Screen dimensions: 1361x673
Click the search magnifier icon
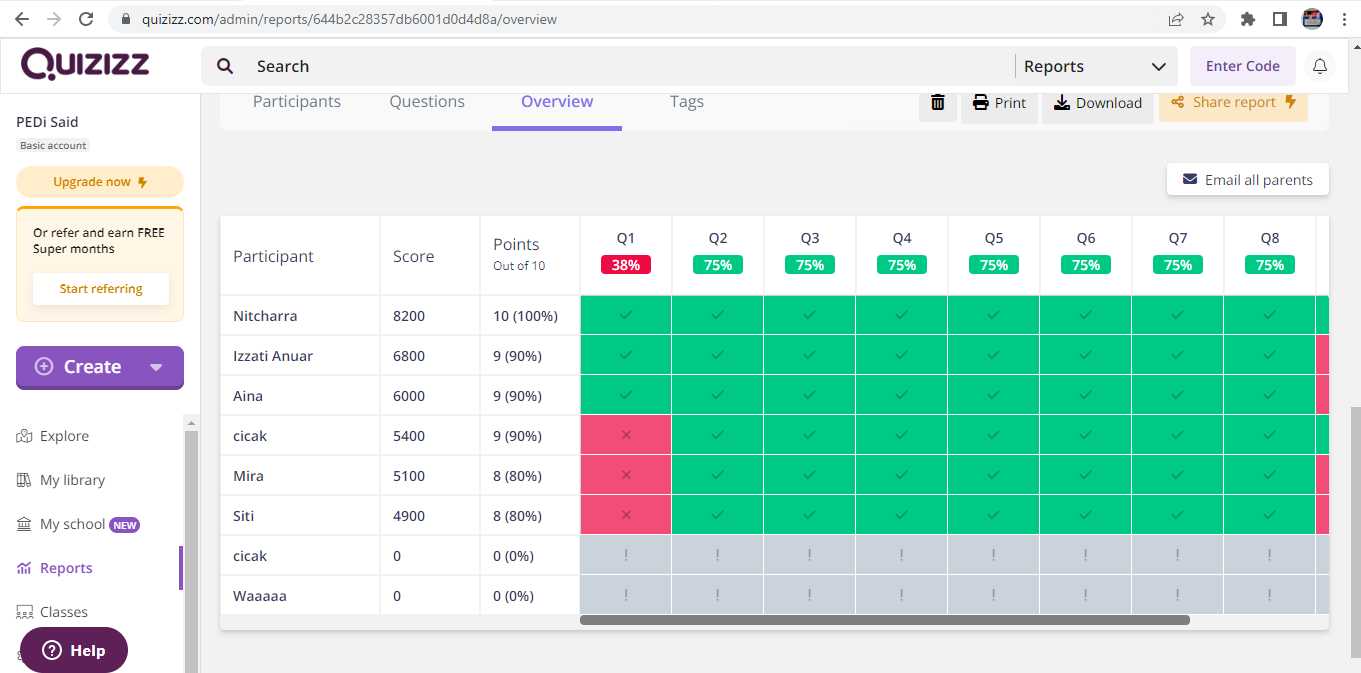226,66
